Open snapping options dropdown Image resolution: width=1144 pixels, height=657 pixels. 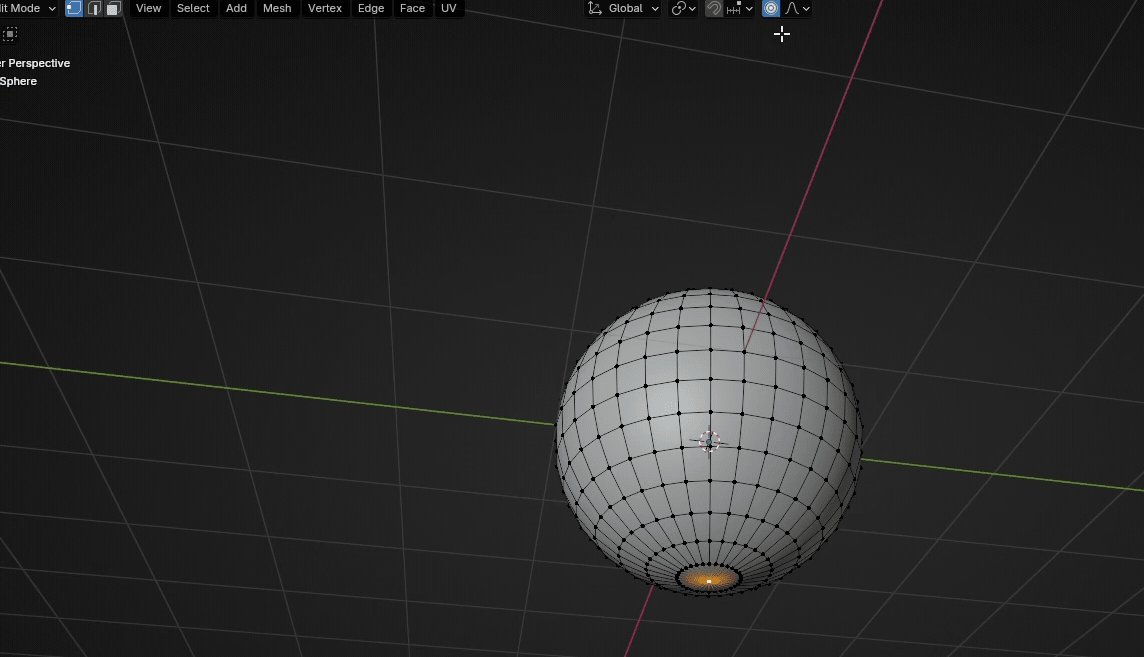click(741, 8)
